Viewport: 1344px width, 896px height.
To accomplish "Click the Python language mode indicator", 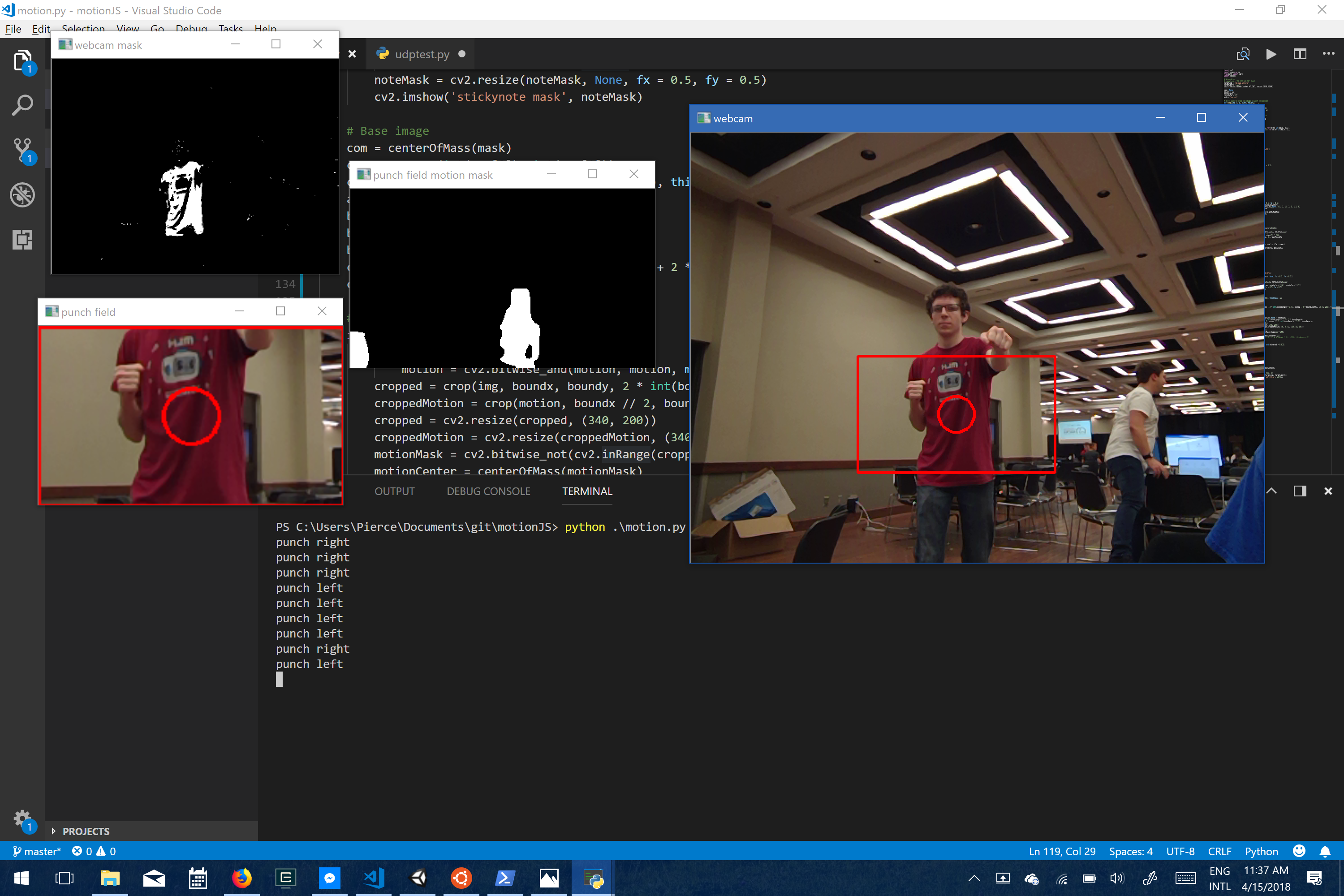I will 1261,852.
